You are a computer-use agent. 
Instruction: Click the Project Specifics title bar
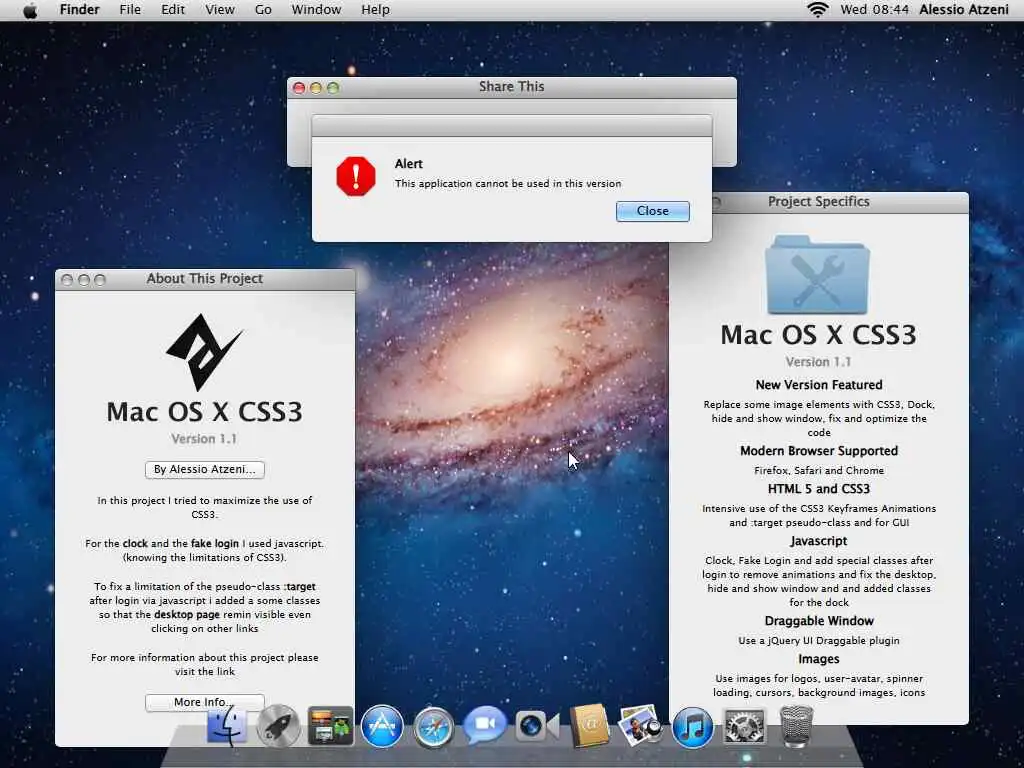[x=819, y=202]
